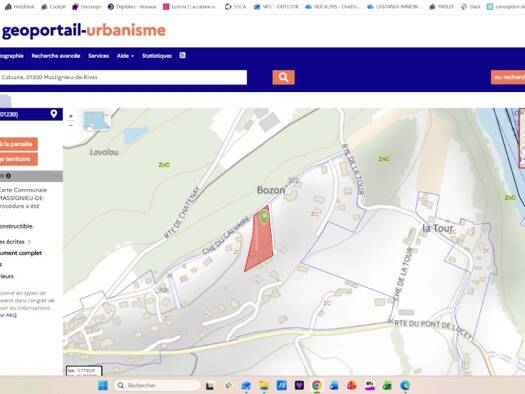525x394 pixels.
Task: Open the blue square slash-logo taskbar icon
Action: coord(282,385)
